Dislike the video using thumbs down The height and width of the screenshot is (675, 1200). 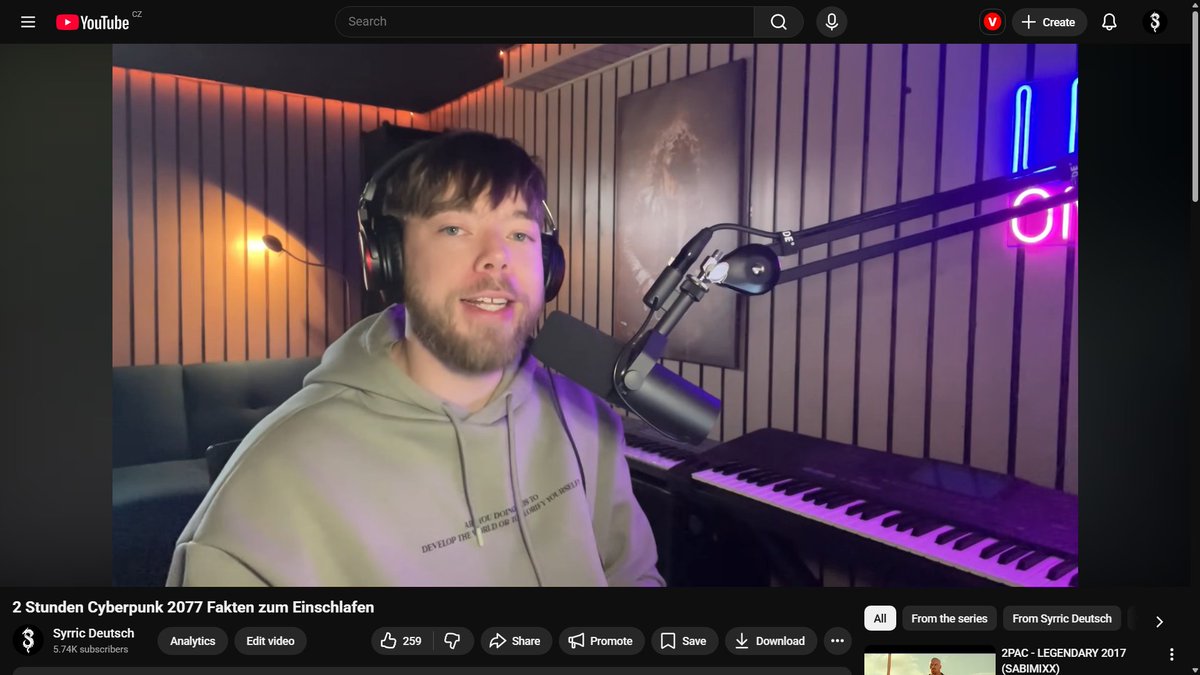pos(453,641)
